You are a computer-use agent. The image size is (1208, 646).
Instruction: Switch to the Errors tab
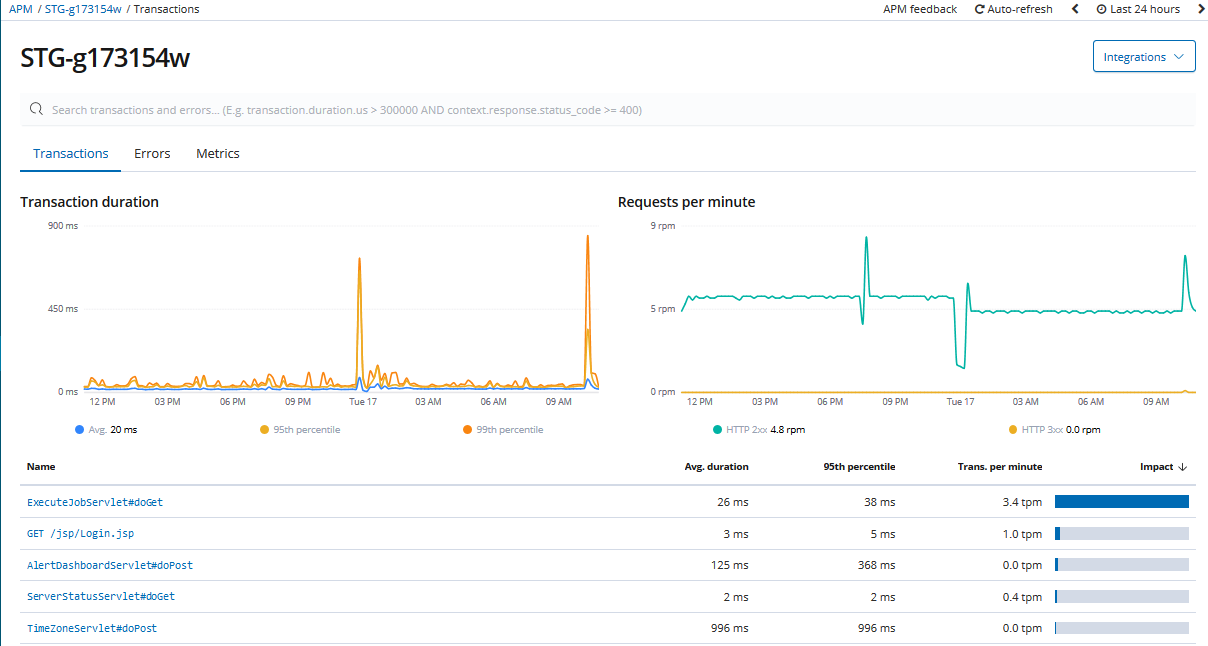tap(152, 153)
